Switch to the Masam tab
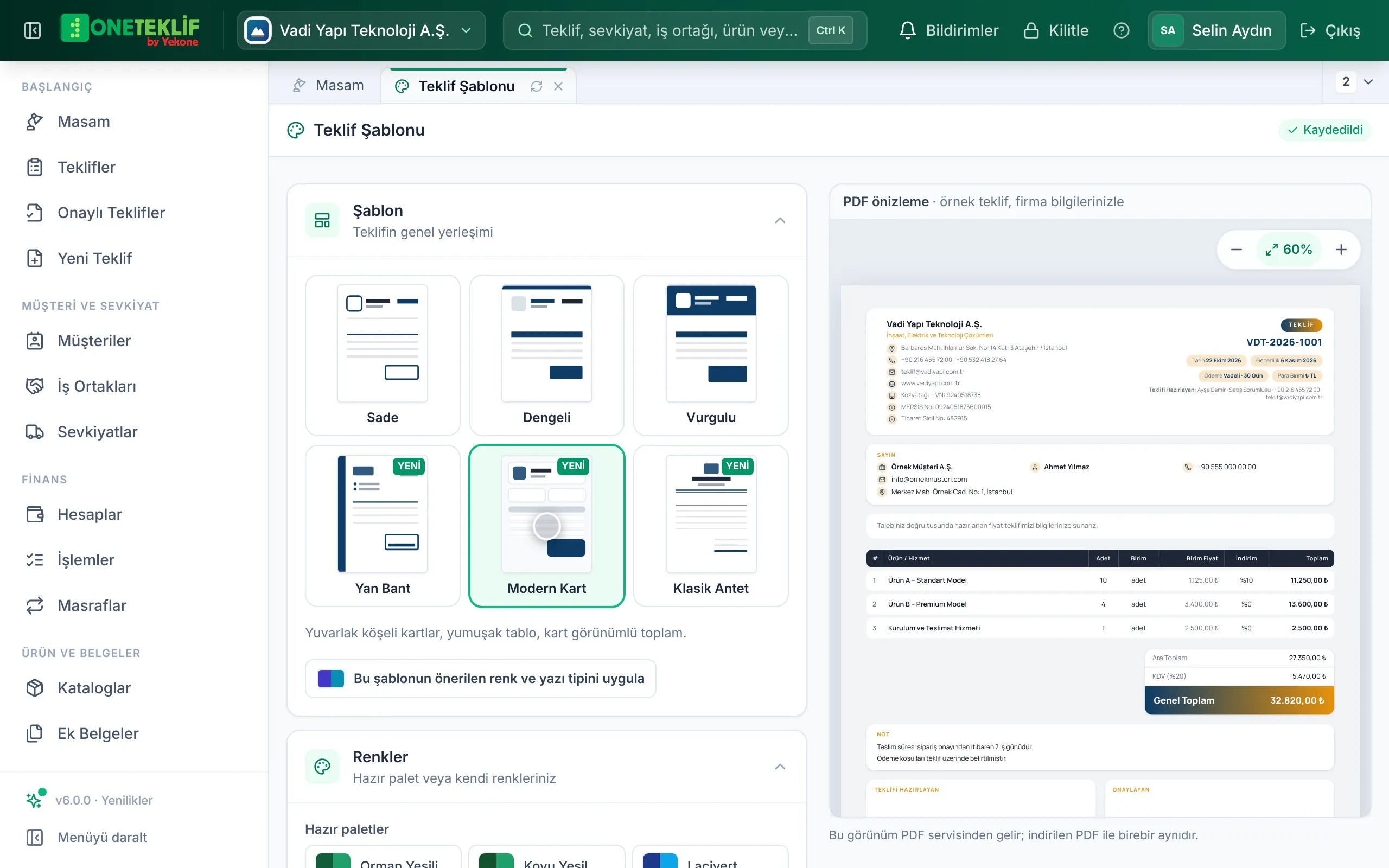The width and height of the screenshot is (1389, 868). click(x=328, y=86)
